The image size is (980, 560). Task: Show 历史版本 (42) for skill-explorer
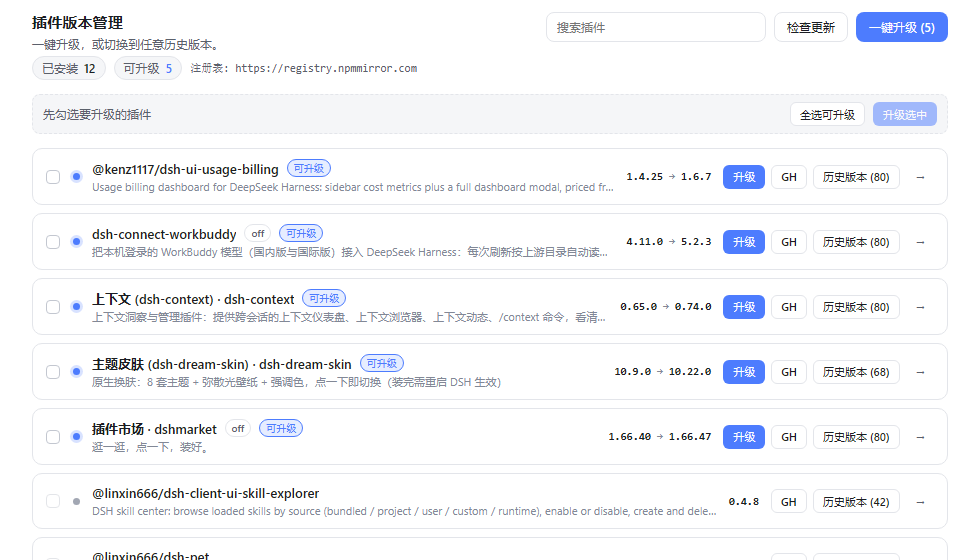pos(856,502)
